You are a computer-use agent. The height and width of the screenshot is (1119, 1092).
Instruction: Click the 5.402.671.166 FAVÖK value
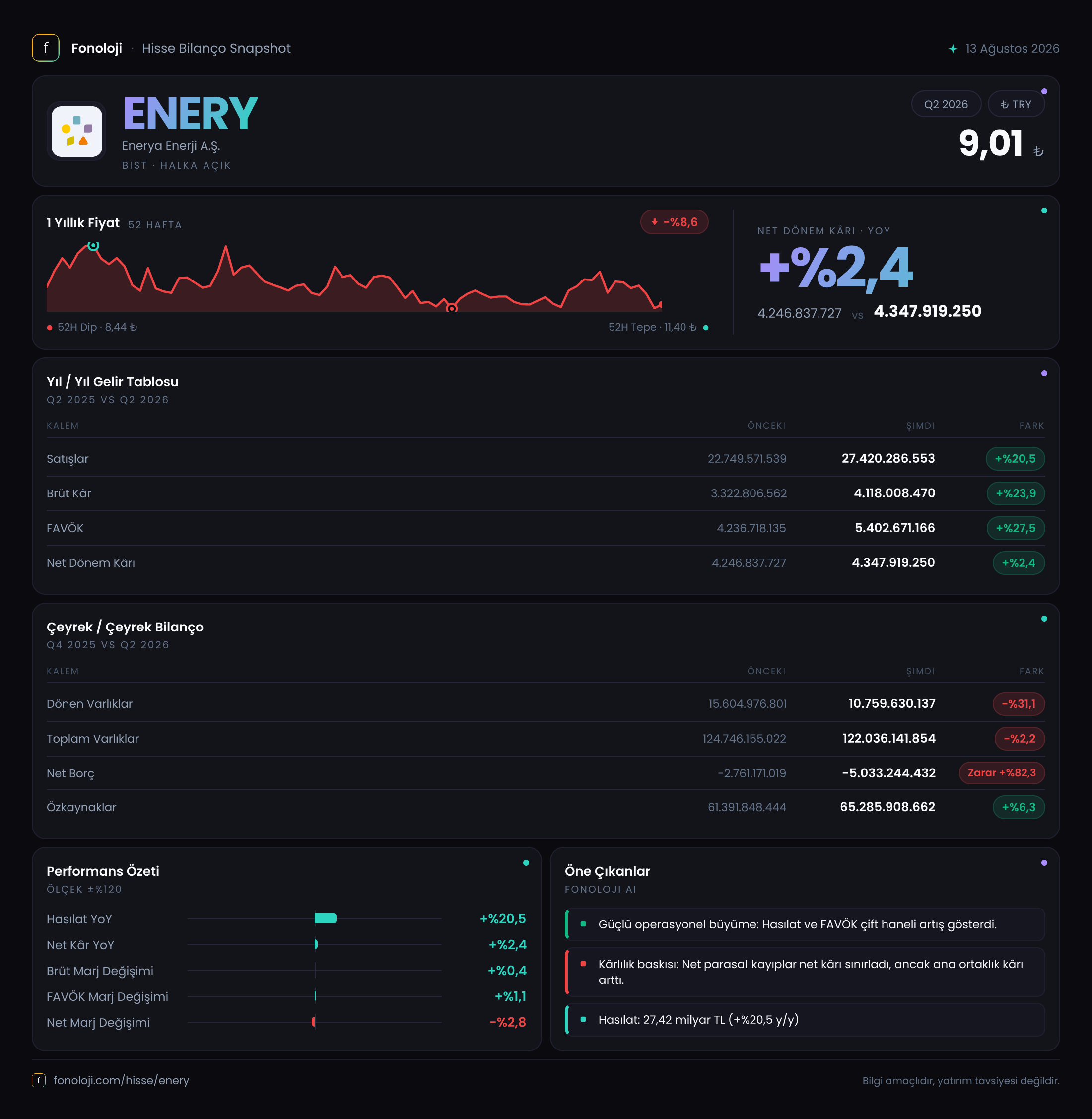point(895,528)
